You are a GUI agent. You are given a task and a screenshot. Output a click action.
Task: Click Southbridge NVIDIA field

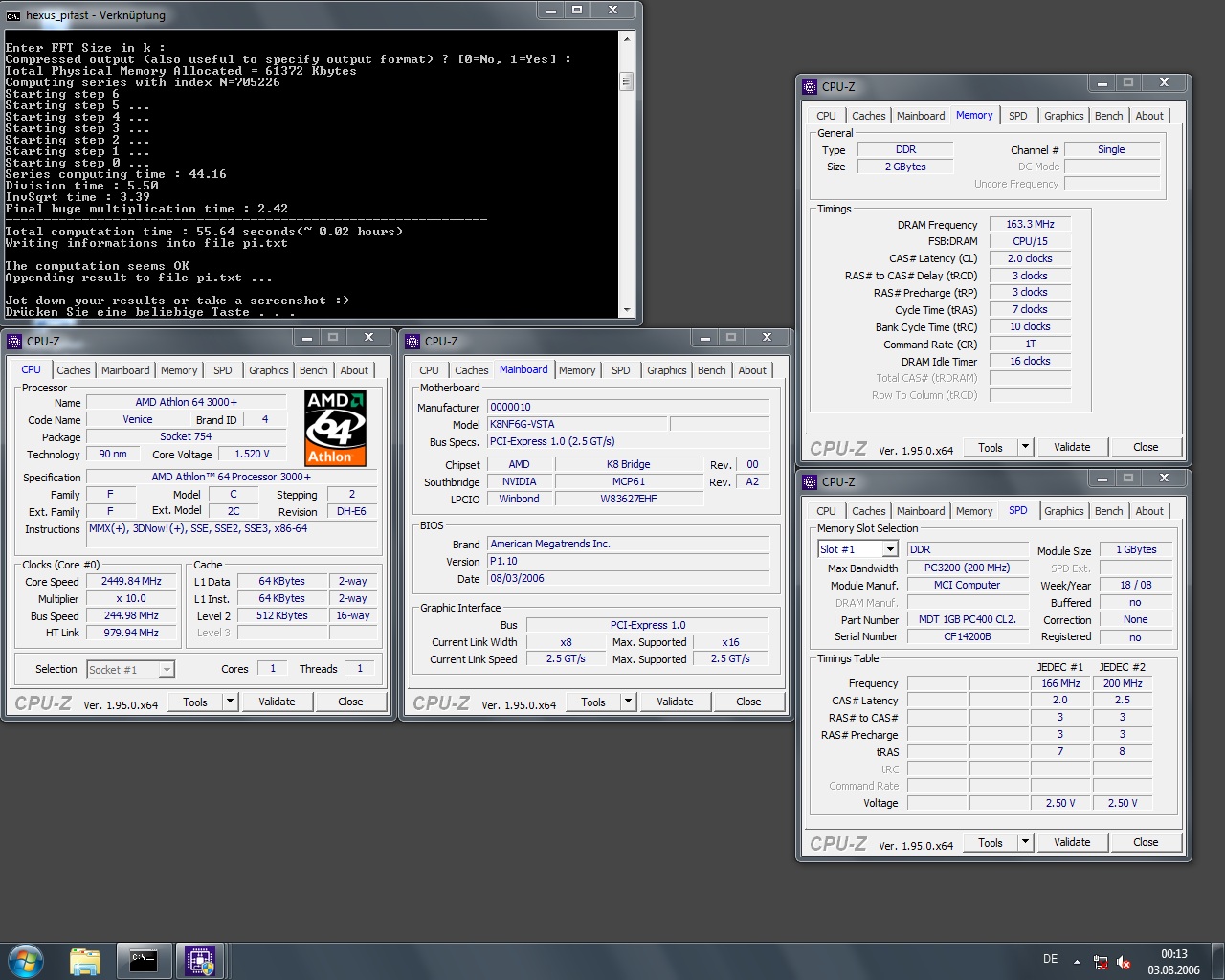tap(519, 481)
